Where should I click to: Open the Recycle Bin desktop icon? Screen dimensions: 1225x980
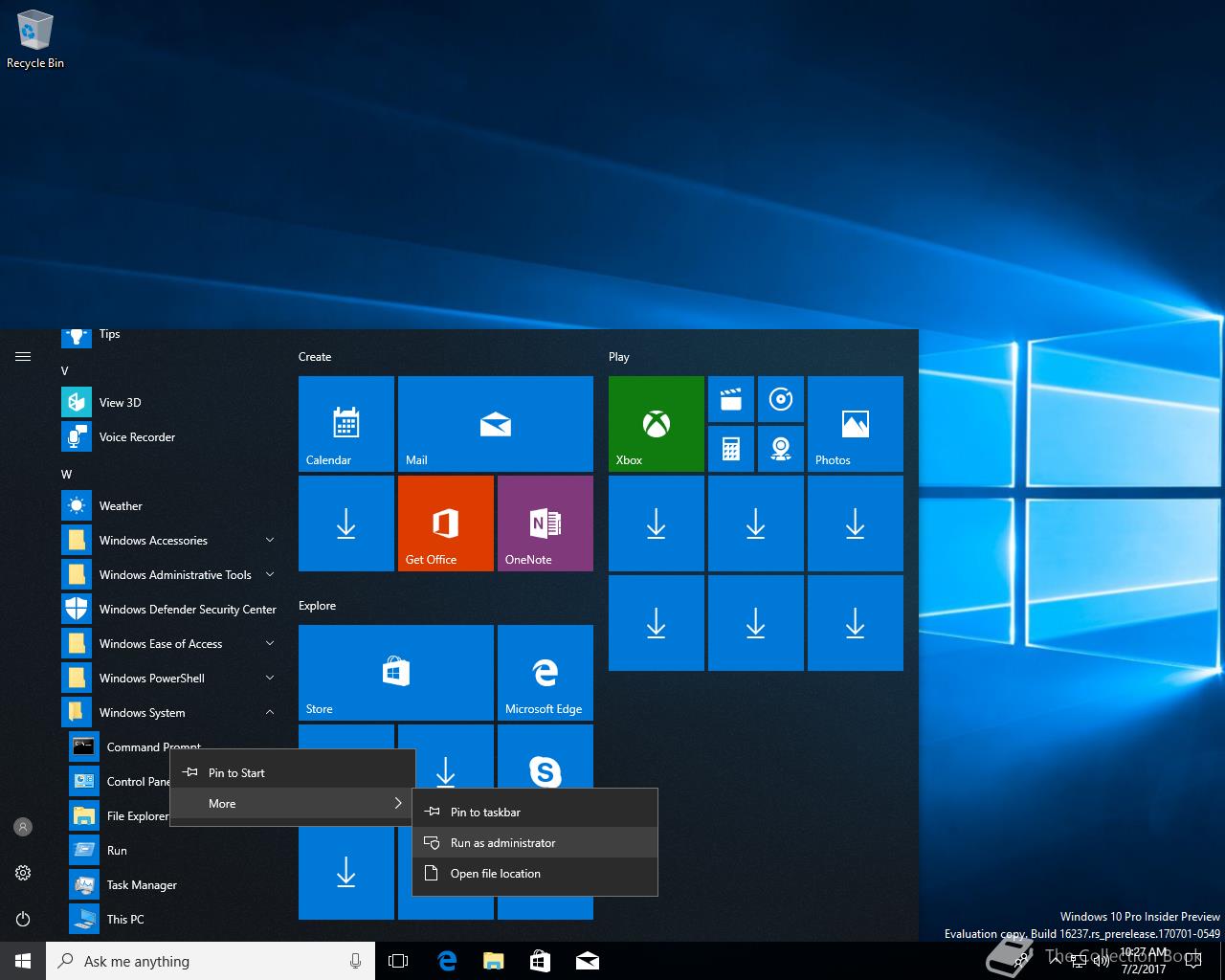(x=35, y=40)
